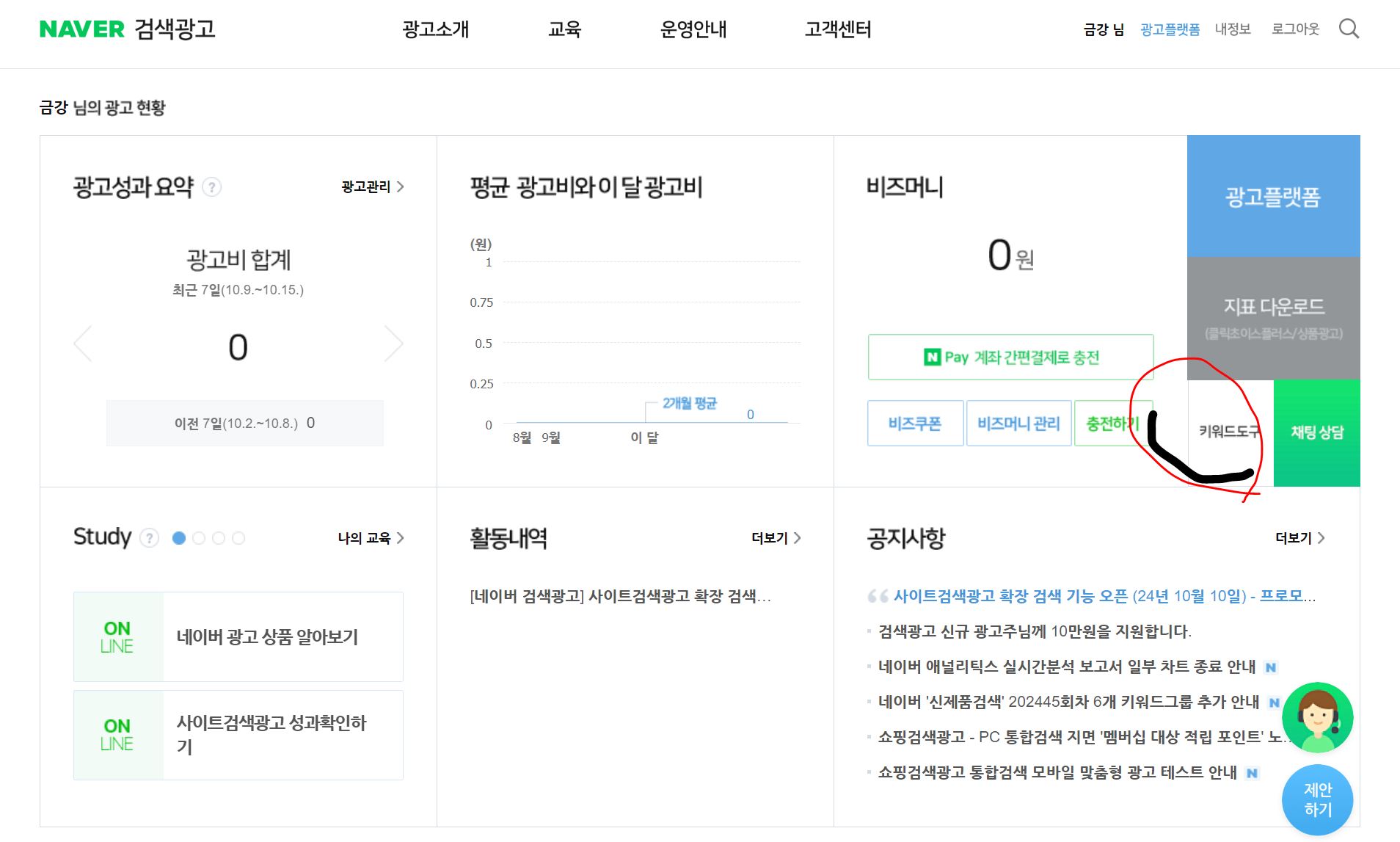
Task: Click the 이 달 chart axis label
Action: tap(644, 438)
